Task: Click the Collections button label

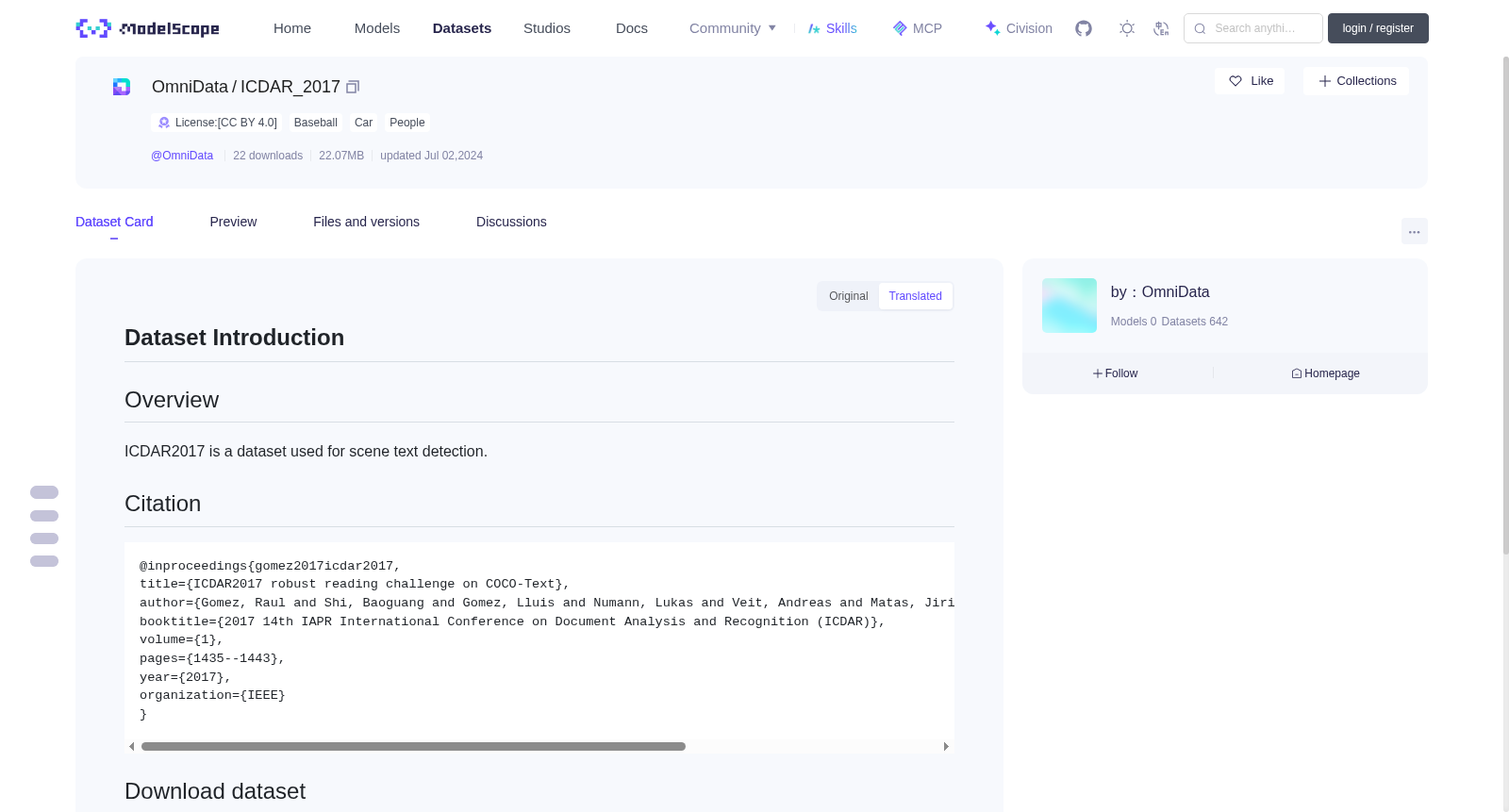Action: coord(1367,81)
